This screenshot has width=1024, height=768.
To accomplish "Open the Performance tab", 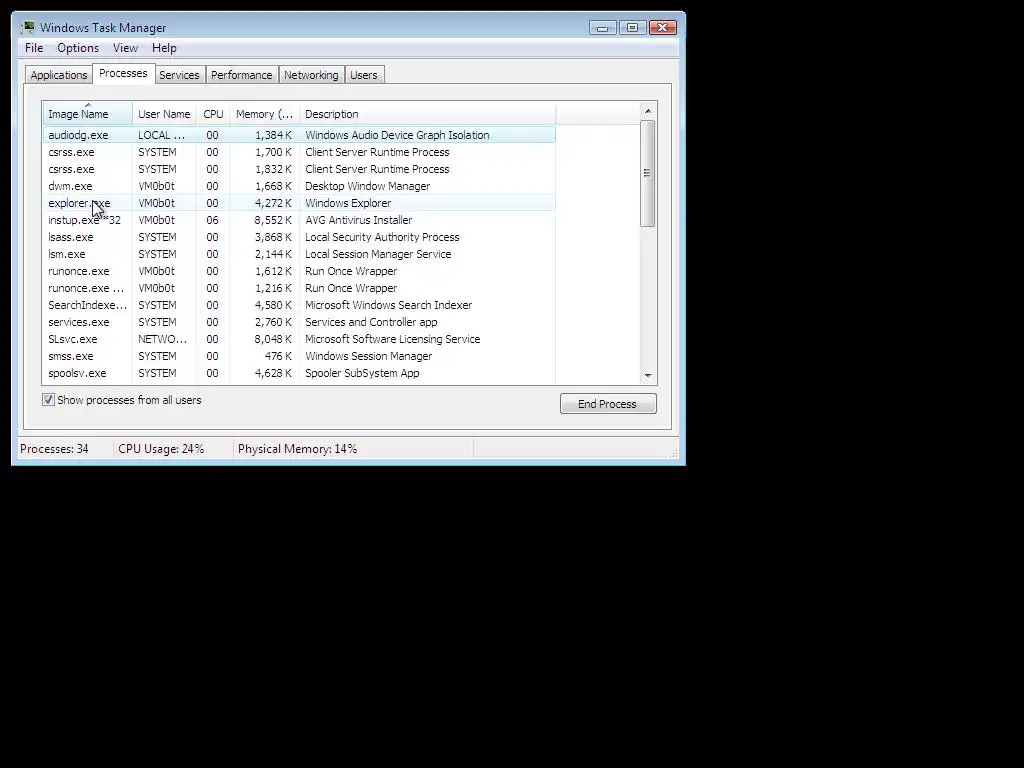I will point(242,75).
